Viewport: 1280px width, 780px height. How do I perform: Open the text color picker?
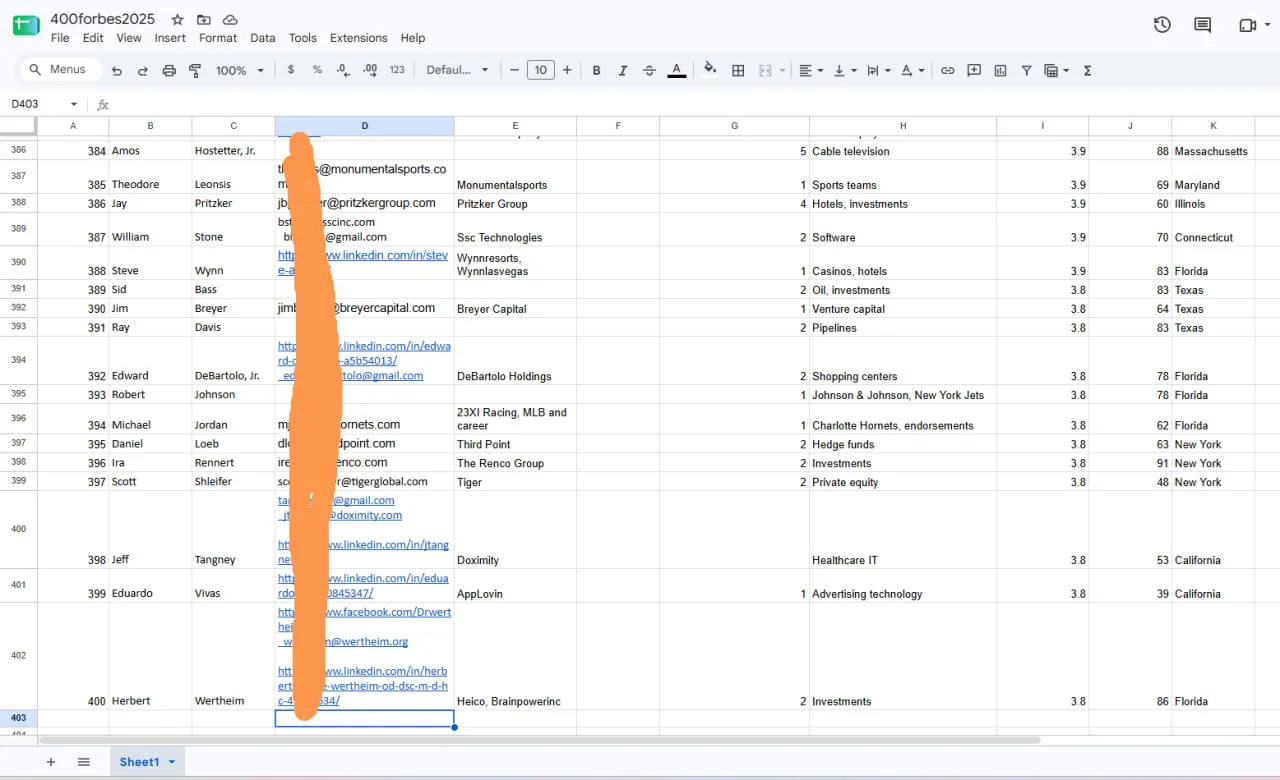pyautogui.click(x=677, y=70)
